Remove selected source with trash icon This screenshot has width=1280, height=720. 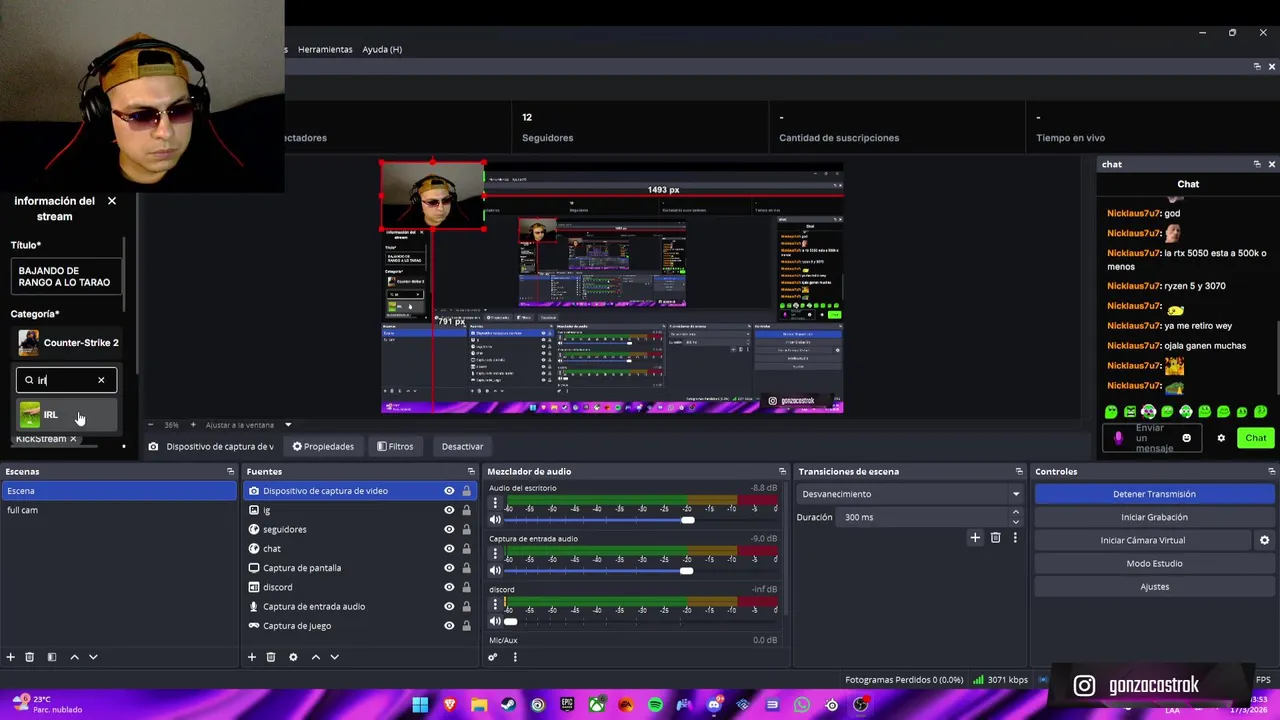tap(270, 657)
